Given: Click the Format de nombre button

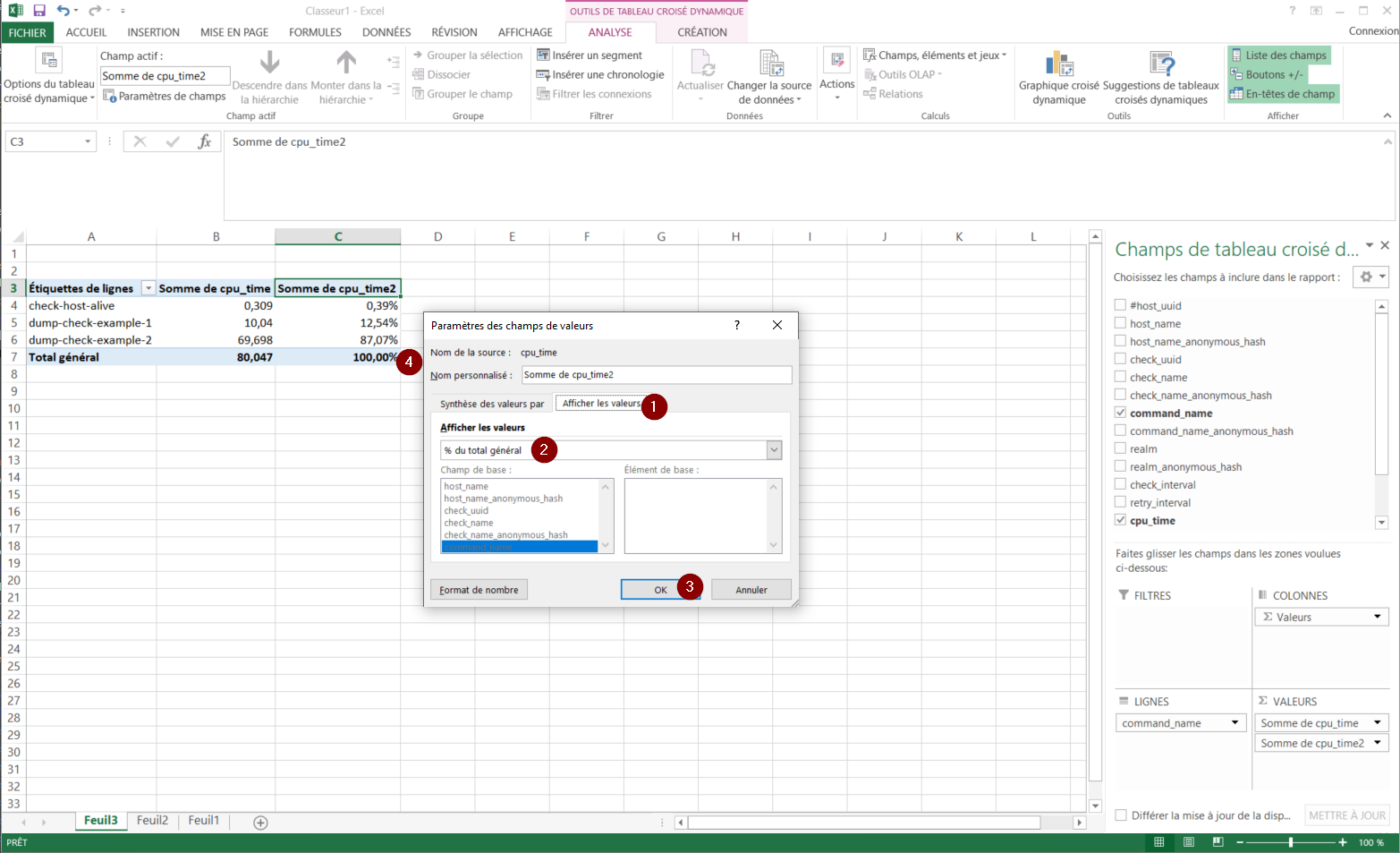Looking at the screenshot, I should click(479, 590).
